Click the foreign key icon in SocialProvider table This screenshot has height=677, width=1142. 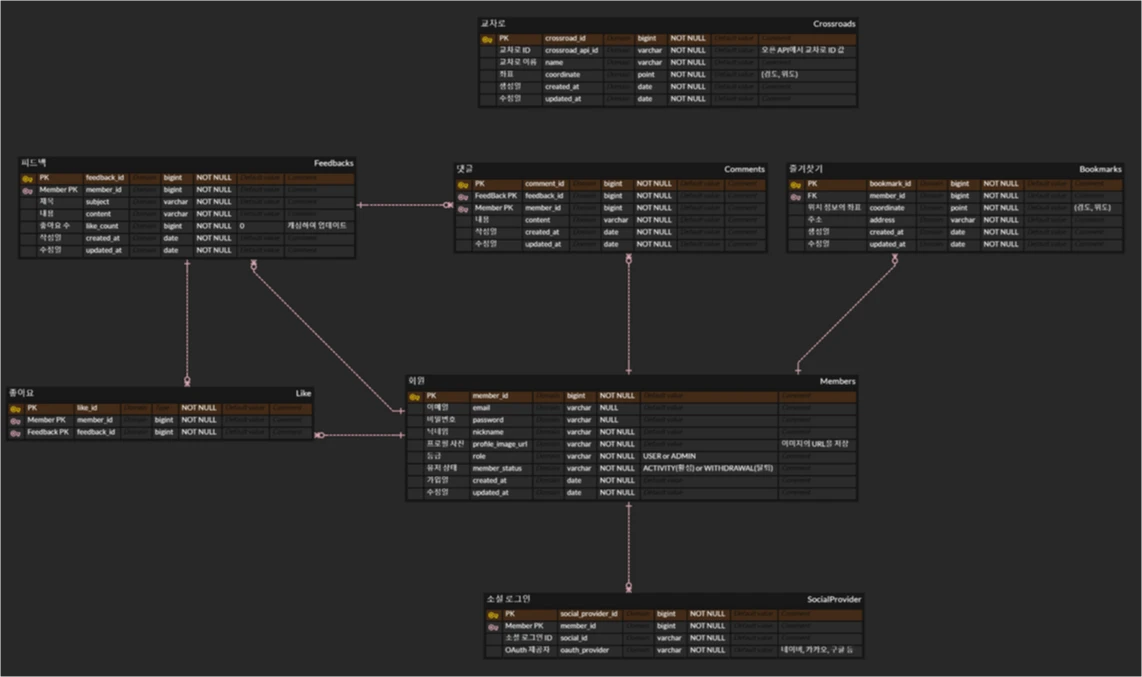point(493,627)
